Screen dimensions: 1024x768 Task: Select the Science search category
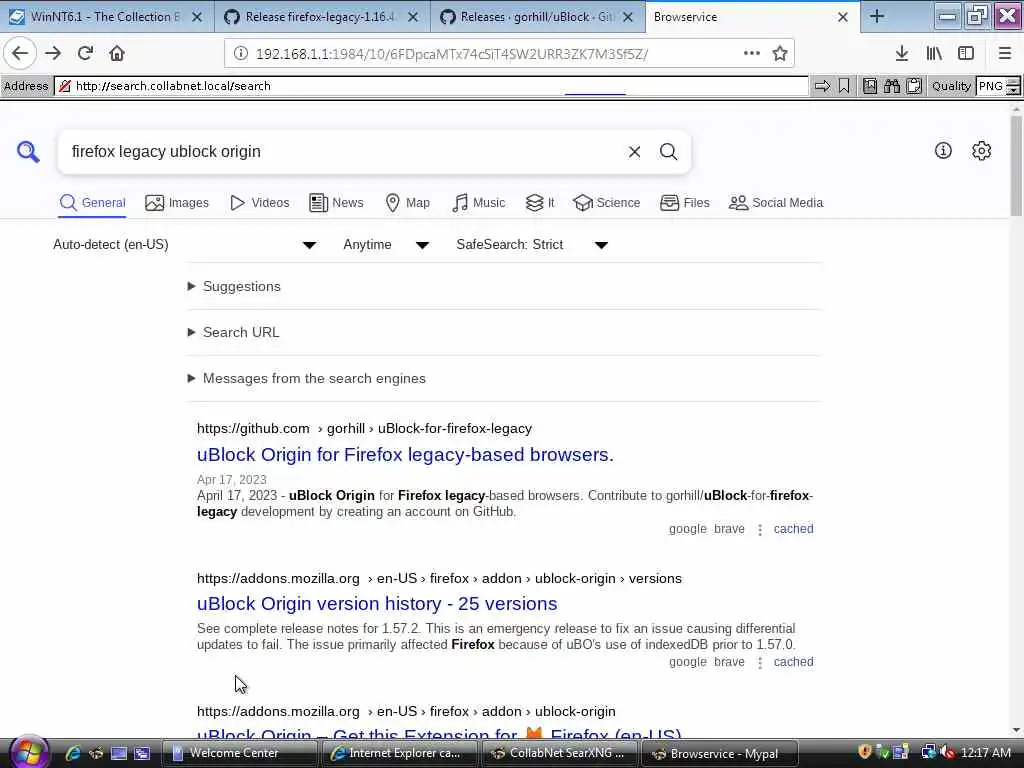tap(607, 203)
